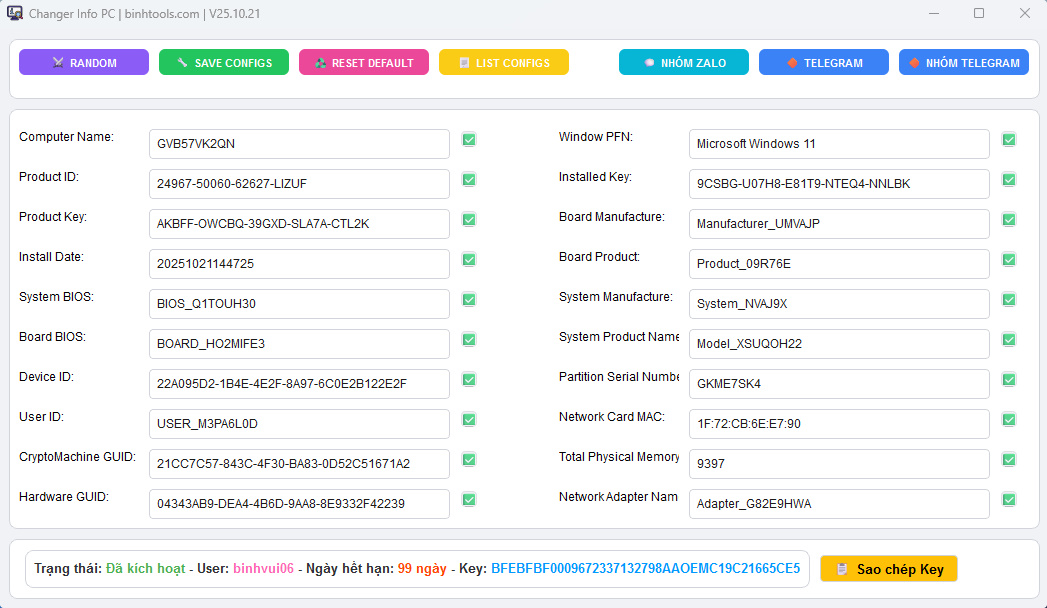Click the Computer Name input field
The image size is (1047, 608).
[x=299, y=144]
